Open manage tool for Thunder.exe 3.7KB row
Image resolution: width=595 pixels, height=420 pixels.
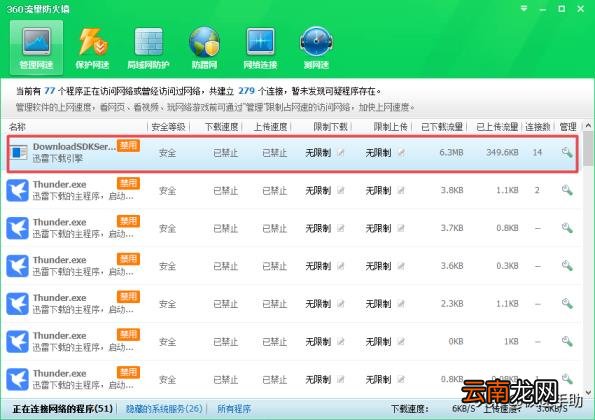(567, 228)
